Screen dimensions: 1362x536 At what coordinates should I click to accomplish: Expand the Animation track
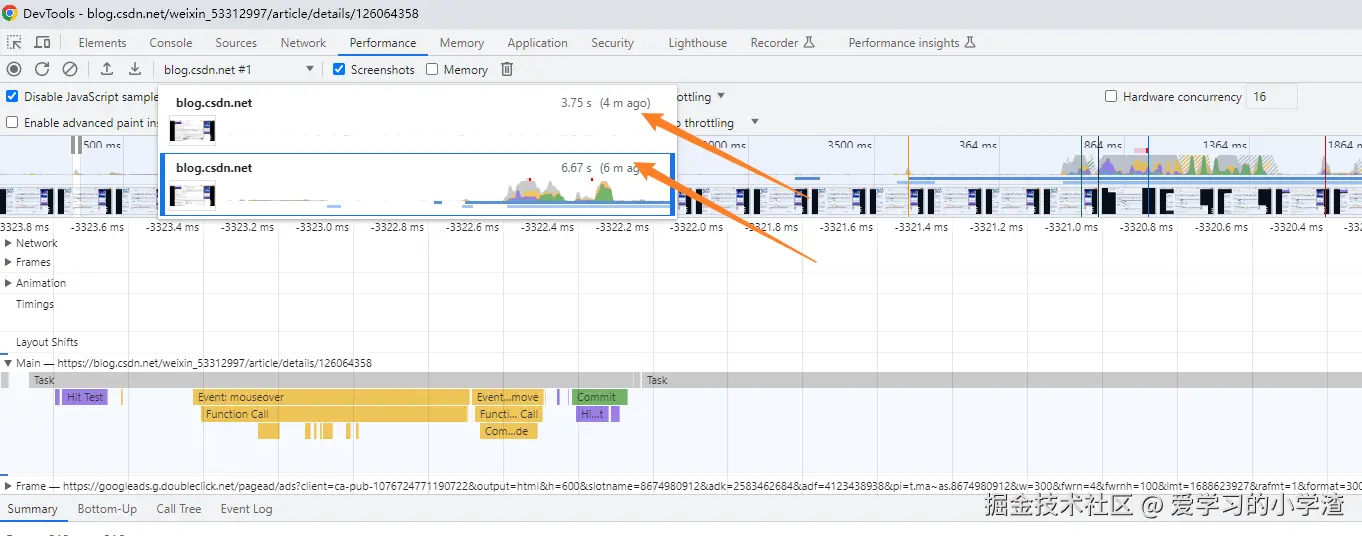pyautogui.click(x=8, y=283)
